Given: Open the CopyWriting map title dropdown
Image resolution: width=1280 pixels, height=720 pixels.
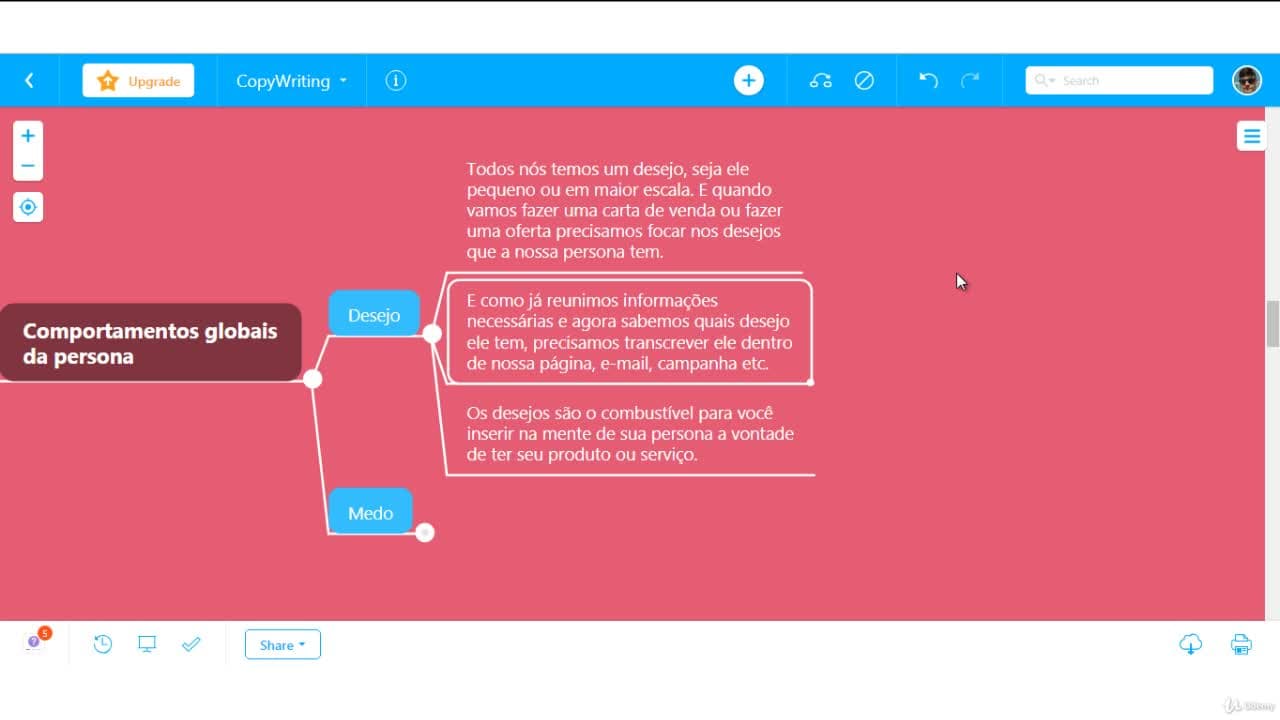Looking at the screenshot, I should (291, 81).
